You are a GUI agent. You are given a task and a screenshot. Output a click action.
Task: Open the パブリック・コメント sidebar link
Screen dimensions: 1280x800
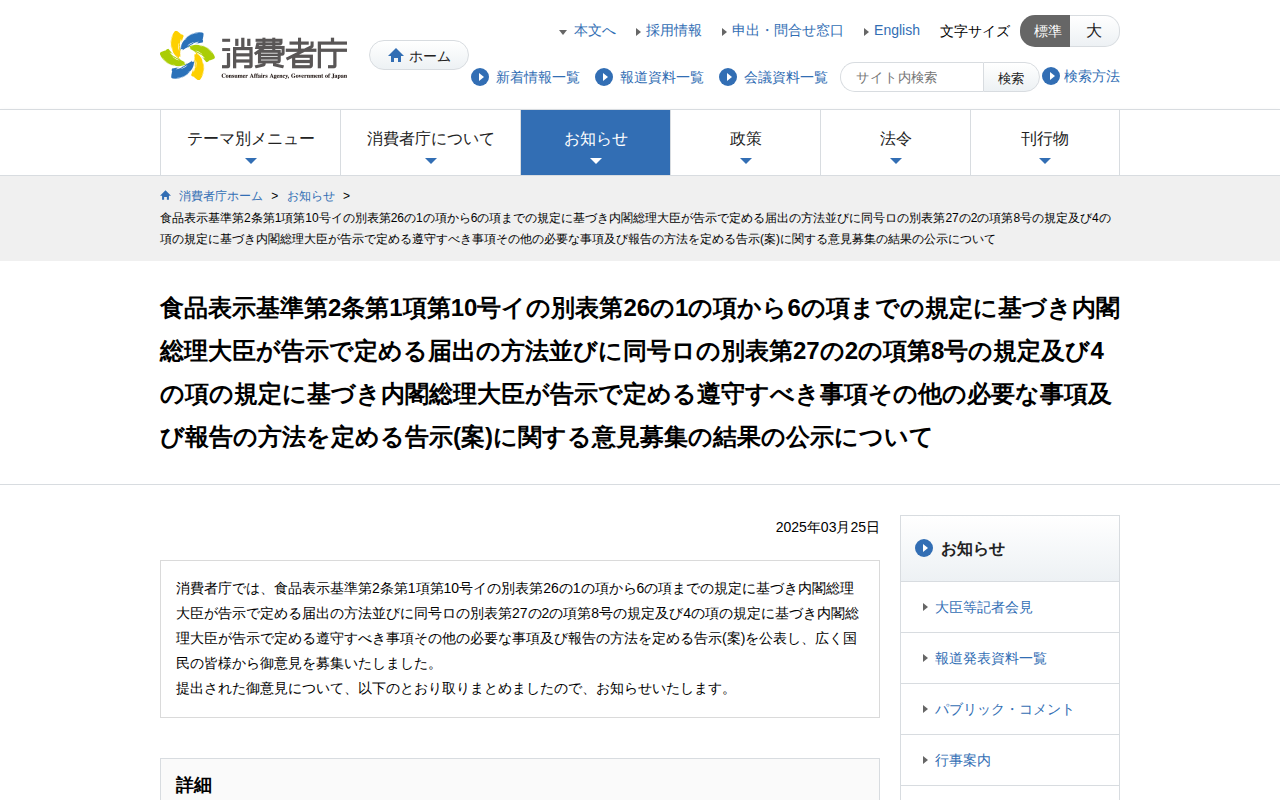[1003, 709]
